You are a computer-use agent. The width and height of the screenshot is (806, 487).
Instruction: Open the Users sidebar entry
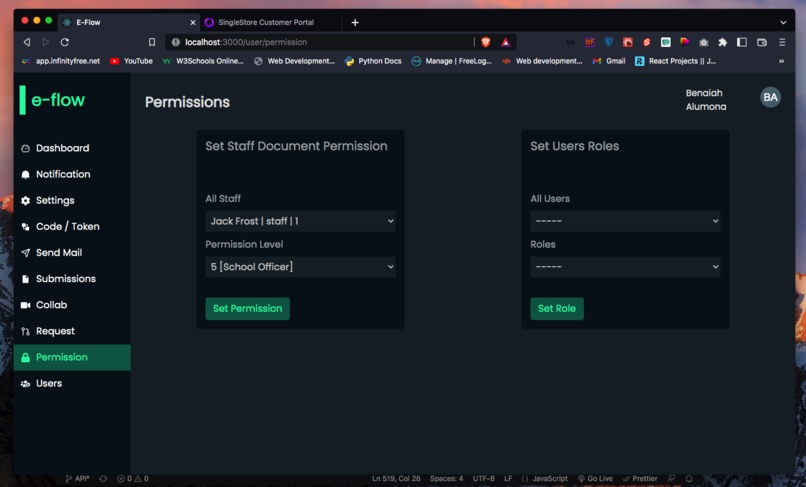pyautogui.click(x=72, y=384)
